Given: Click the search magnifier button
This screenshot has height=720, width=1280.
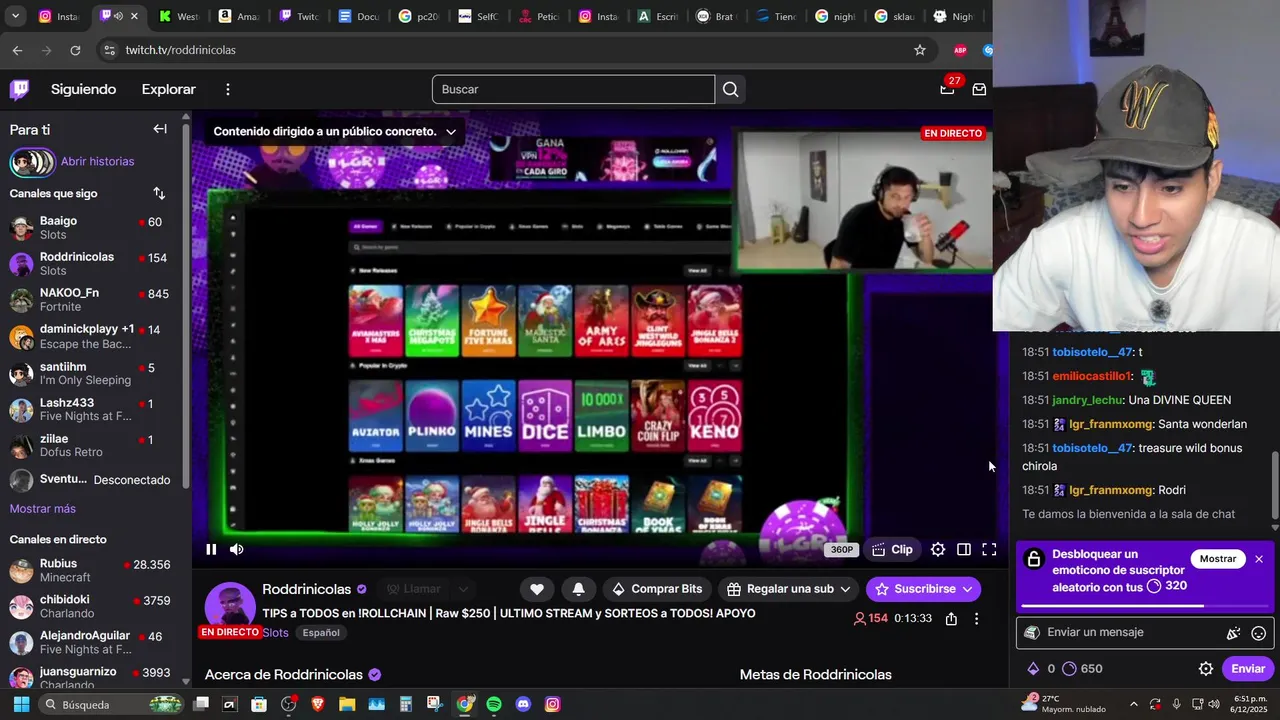Looking at the screenshot, I should pyautogui.click(x=730, y=89).
